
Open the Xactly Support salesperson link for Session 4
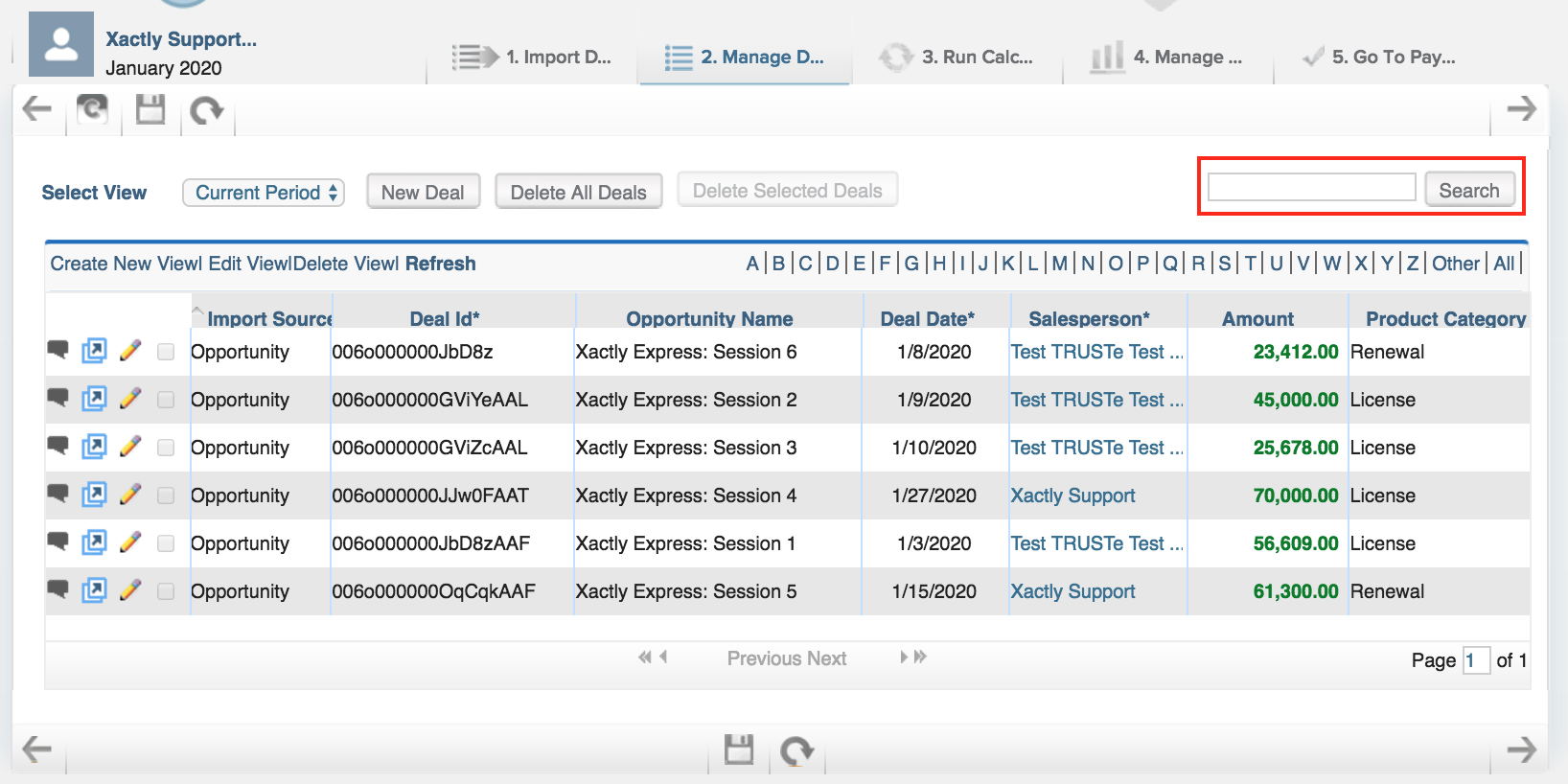tap(1072, 496)
